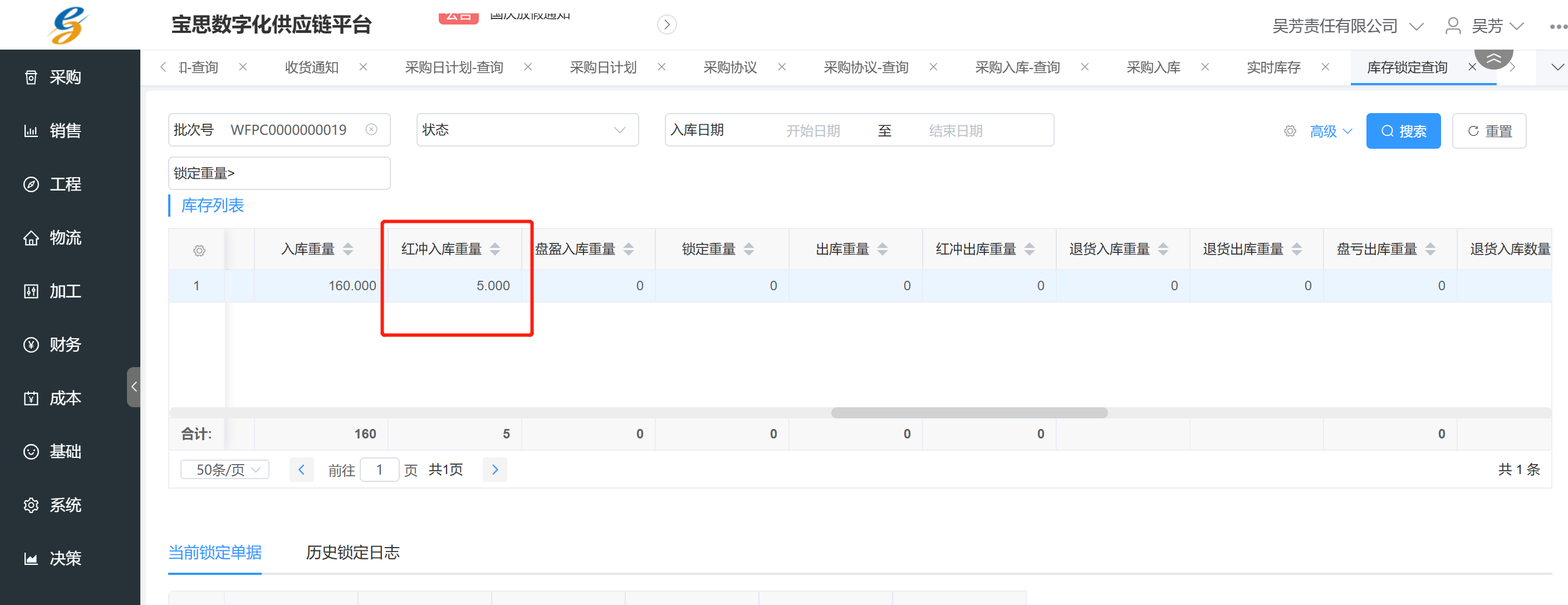Click the 5.000 cell value
Screen dimensions: 1568x605
click(x=493, y=286)
